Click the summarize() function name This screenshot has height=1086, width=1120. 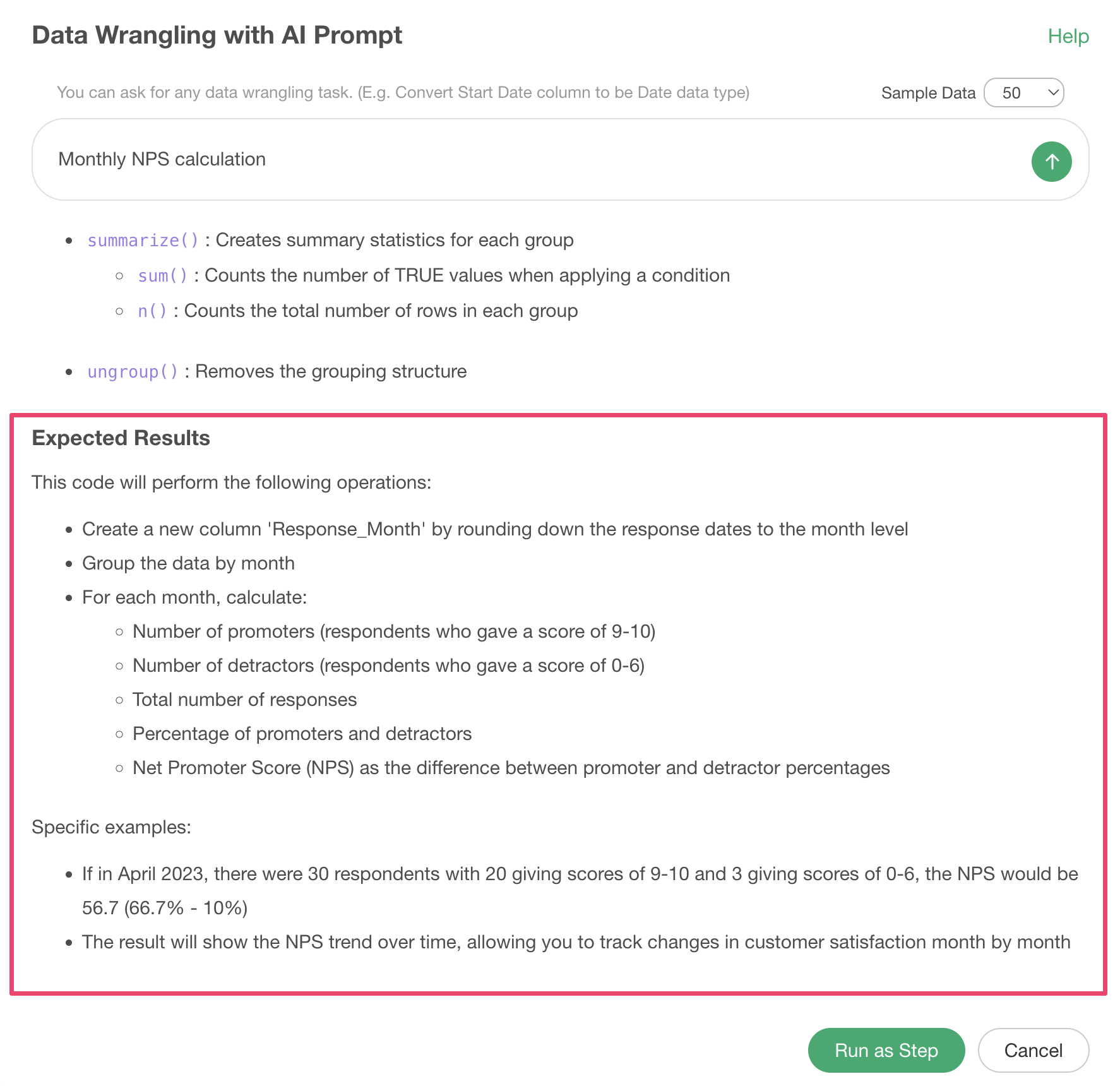pyautogui.click(x=143, y=241)
